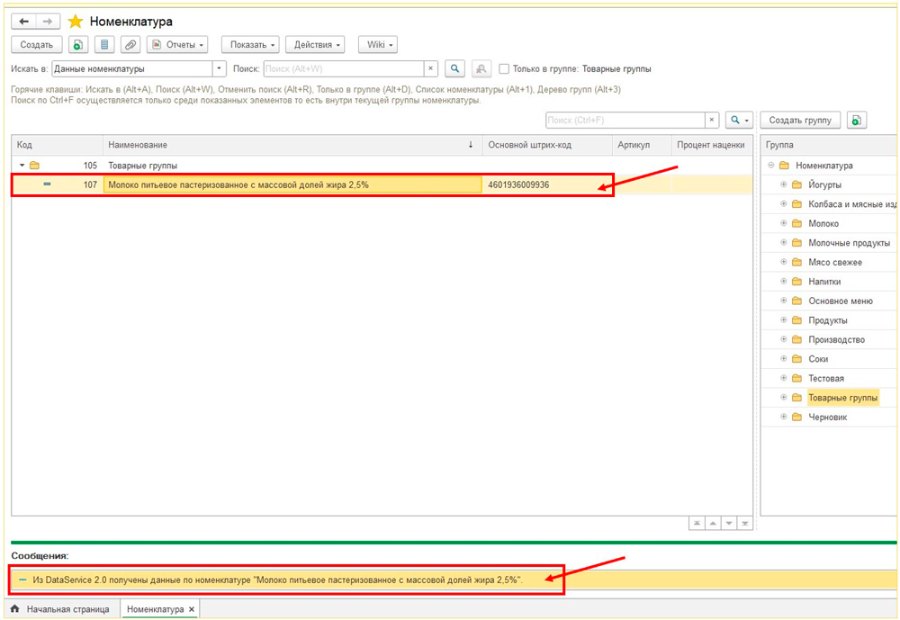Click the Создать button

coord(37,44)
